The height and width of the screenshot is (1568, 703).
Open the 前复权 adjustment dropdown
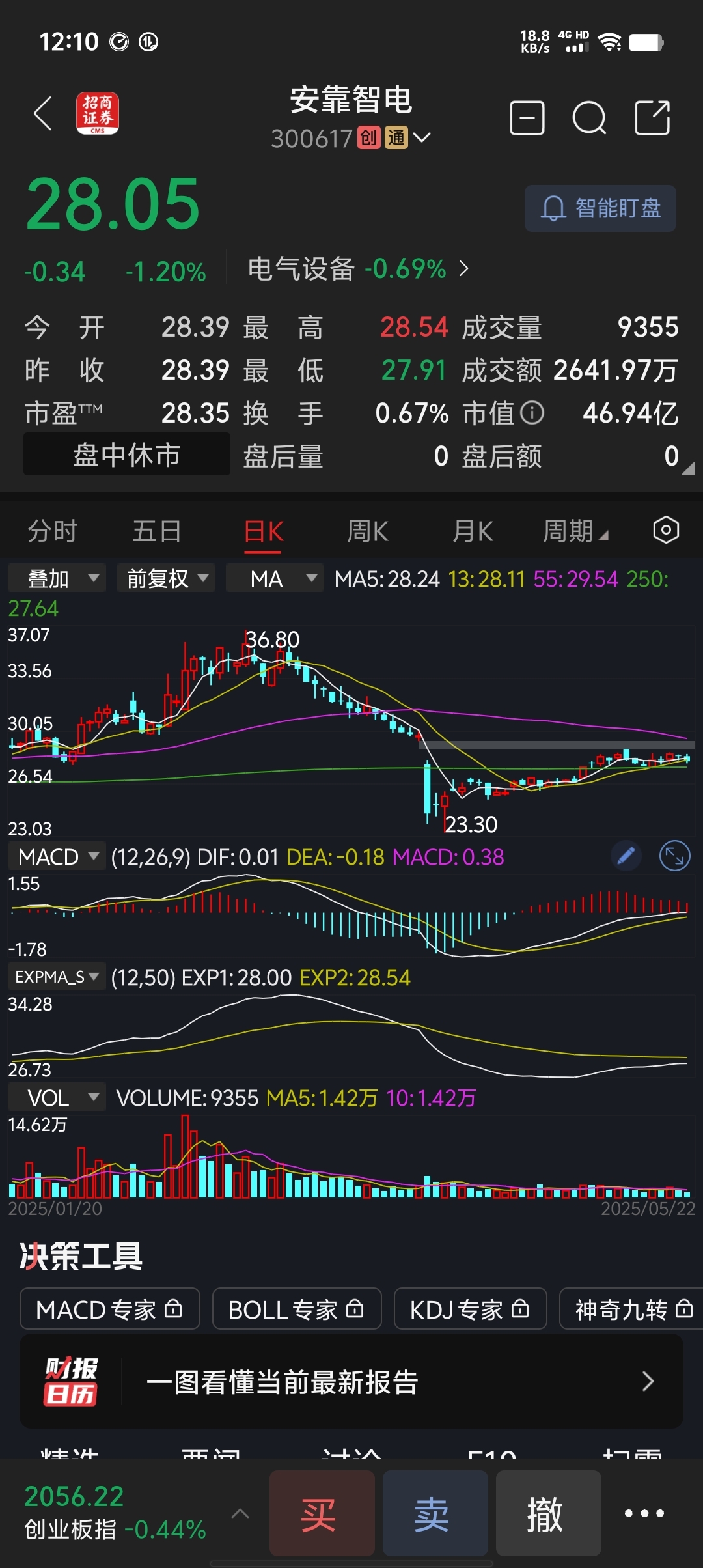click(167, 578)
